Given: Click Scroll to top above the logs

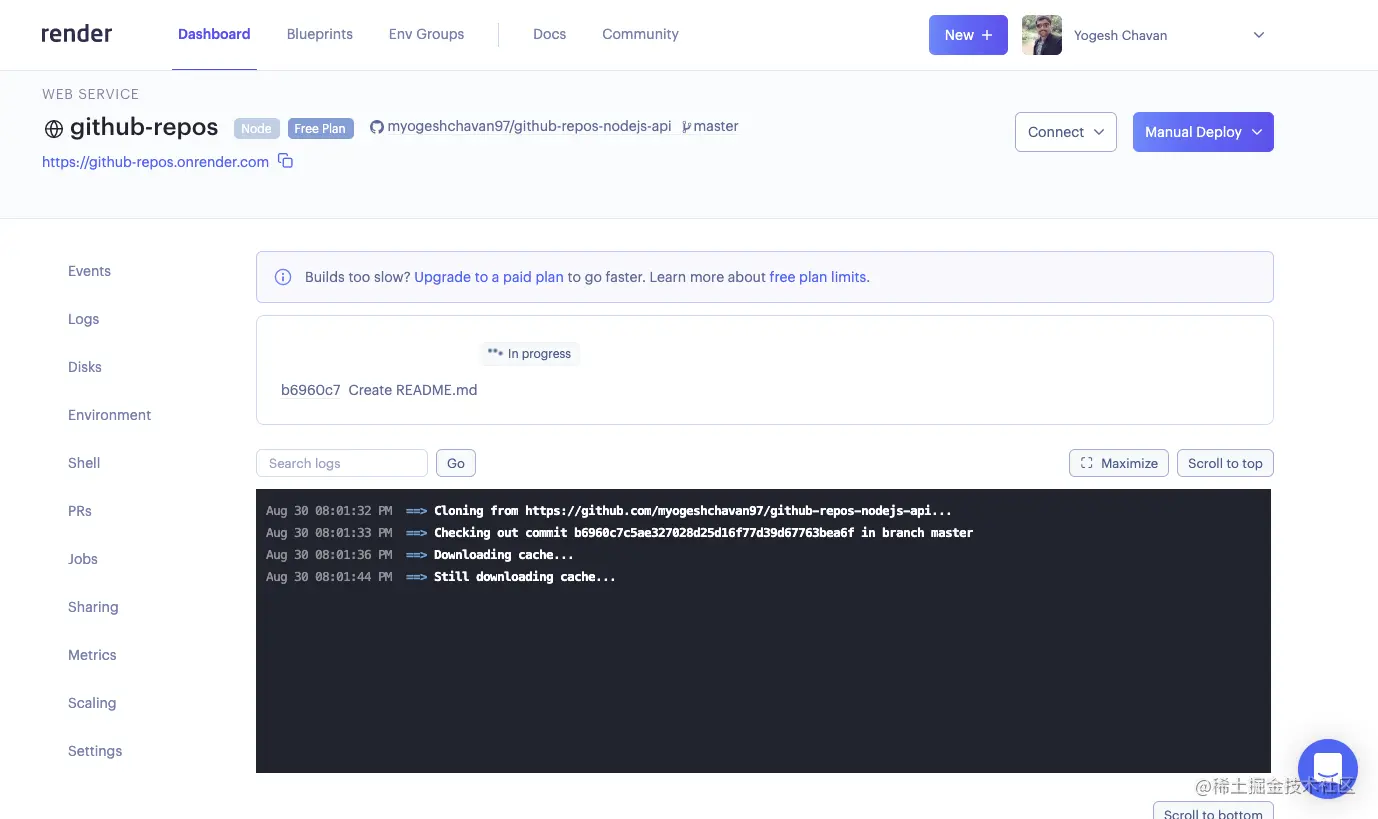Looking at the screenshot, I should coord(1224,463).
